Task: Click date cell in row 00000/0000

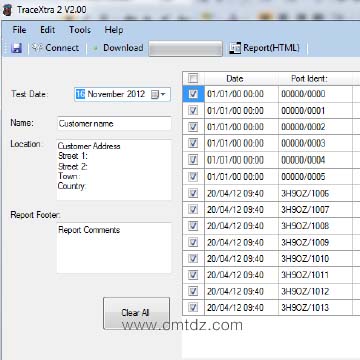Action: (241, 94)
